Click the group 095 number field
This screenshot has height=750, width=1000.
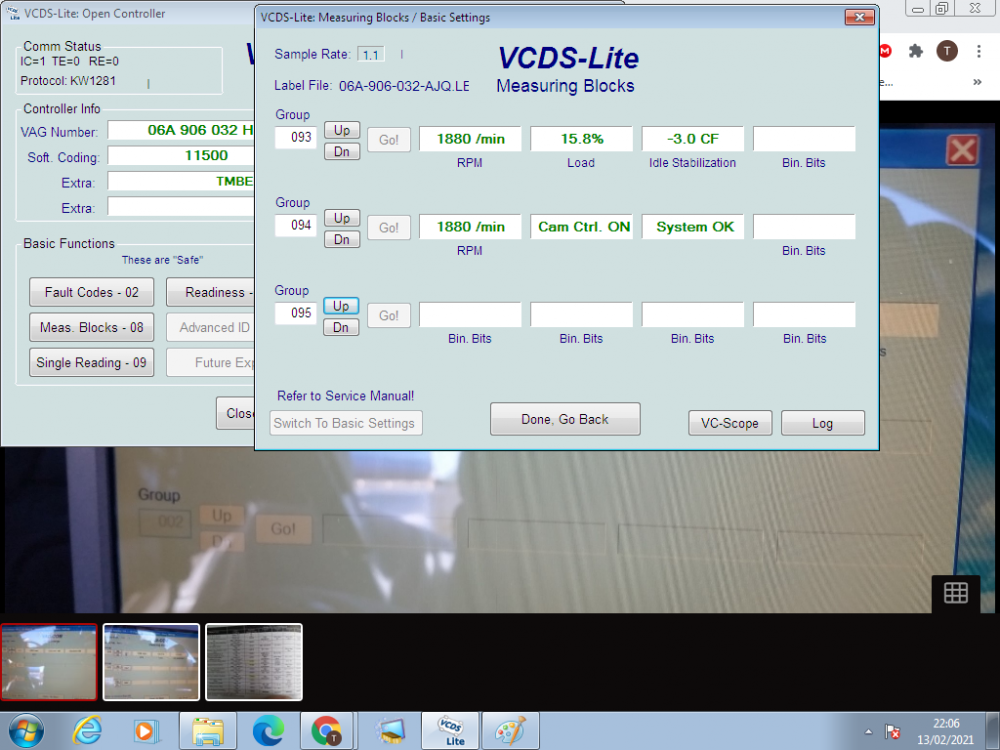(296, 314)
